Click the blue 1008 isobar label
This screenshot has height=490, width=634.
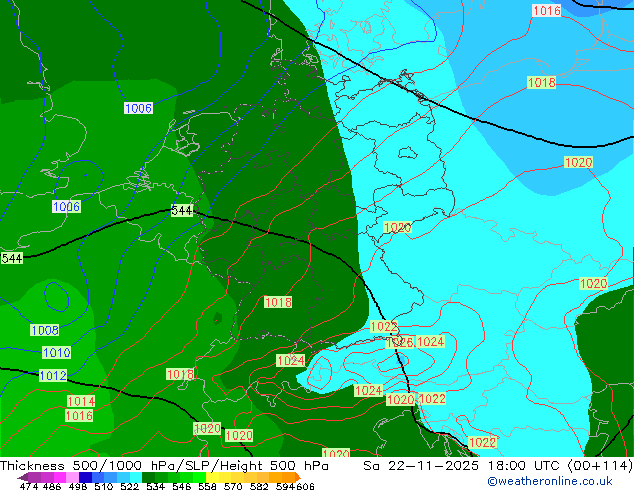[x=44, y=330]
